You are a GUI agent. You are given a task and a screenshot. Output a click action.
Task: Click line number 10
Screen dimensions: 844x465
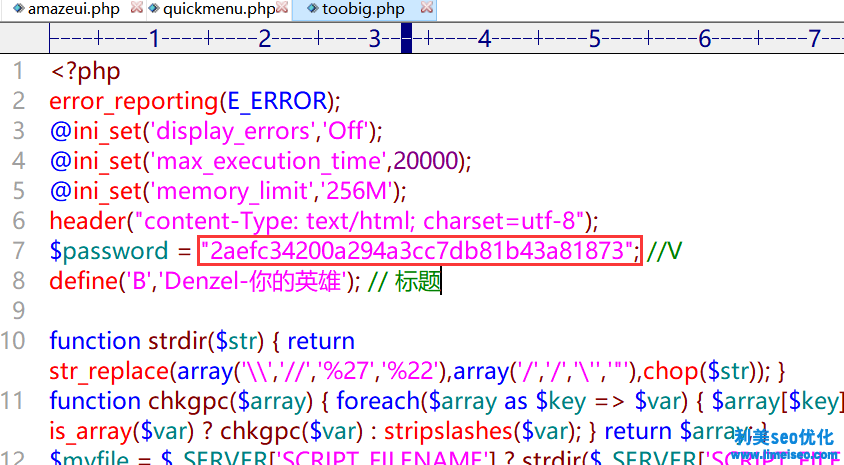[13, 341]
